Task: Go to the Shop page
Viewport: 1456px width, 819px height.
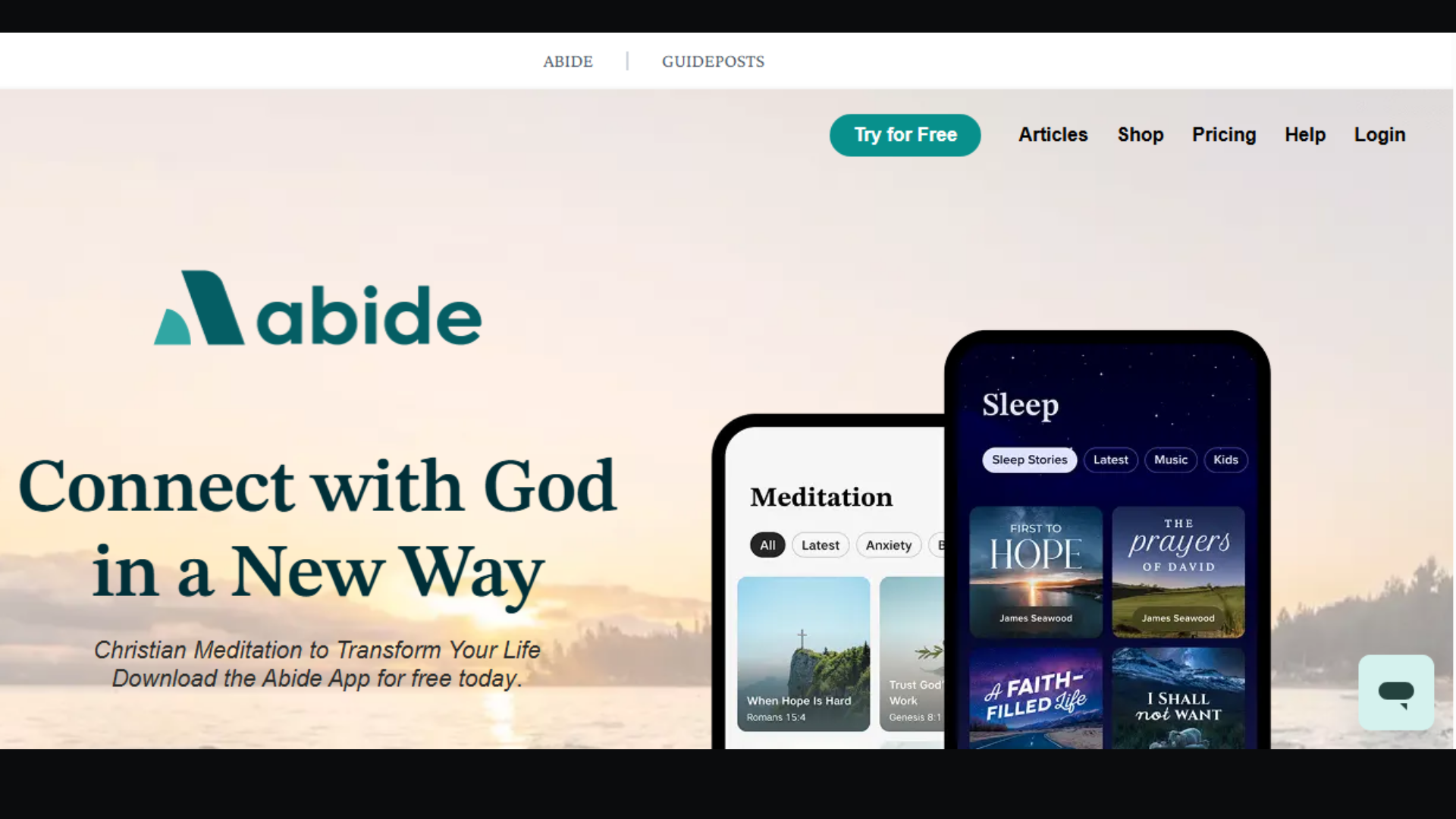Action: tap(1140, 135)
